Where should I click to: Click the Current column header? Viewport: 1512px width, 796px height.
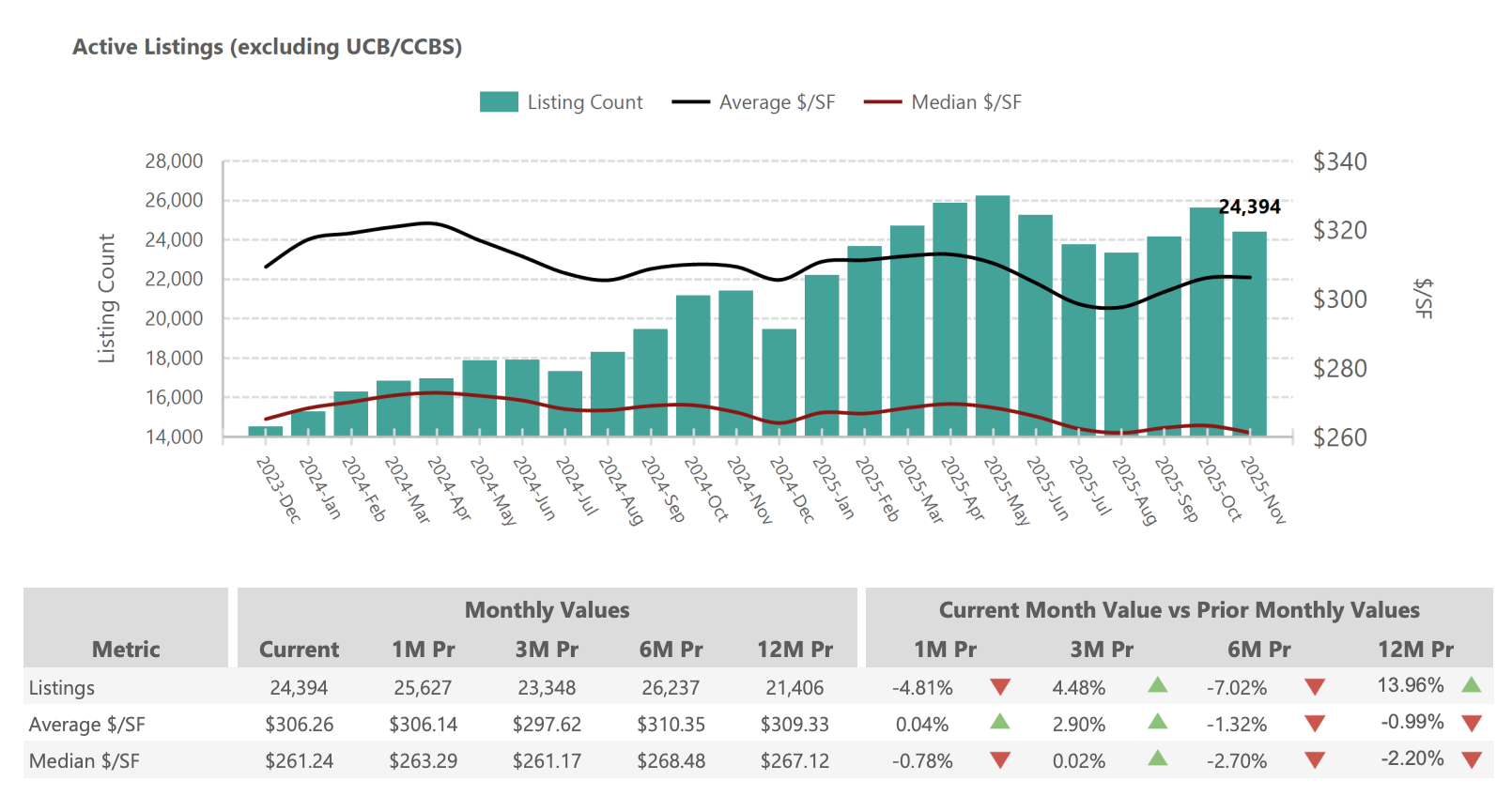click(x=299, y=650)
